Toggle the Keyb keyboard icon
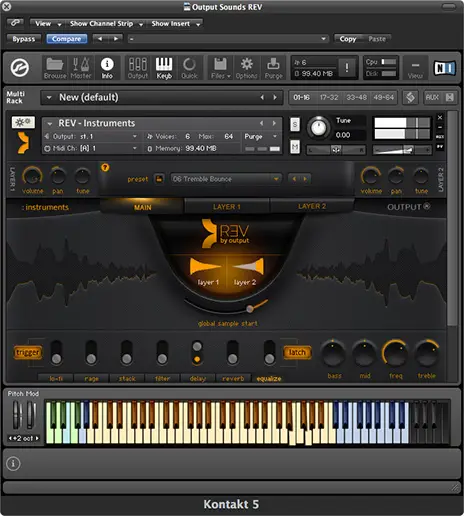 (x=164, y=68)
